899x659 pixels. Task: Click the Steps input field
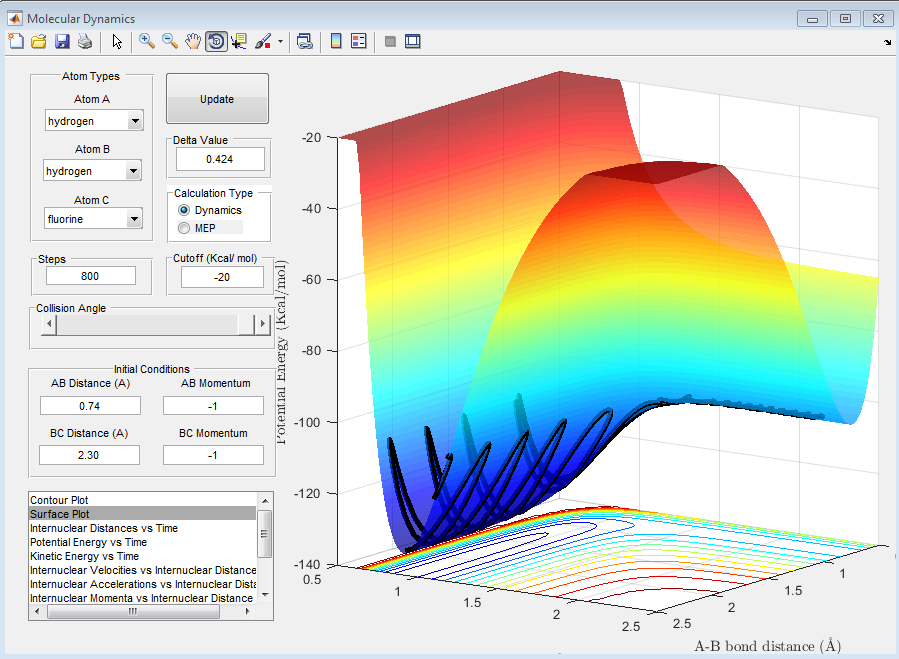90,276
